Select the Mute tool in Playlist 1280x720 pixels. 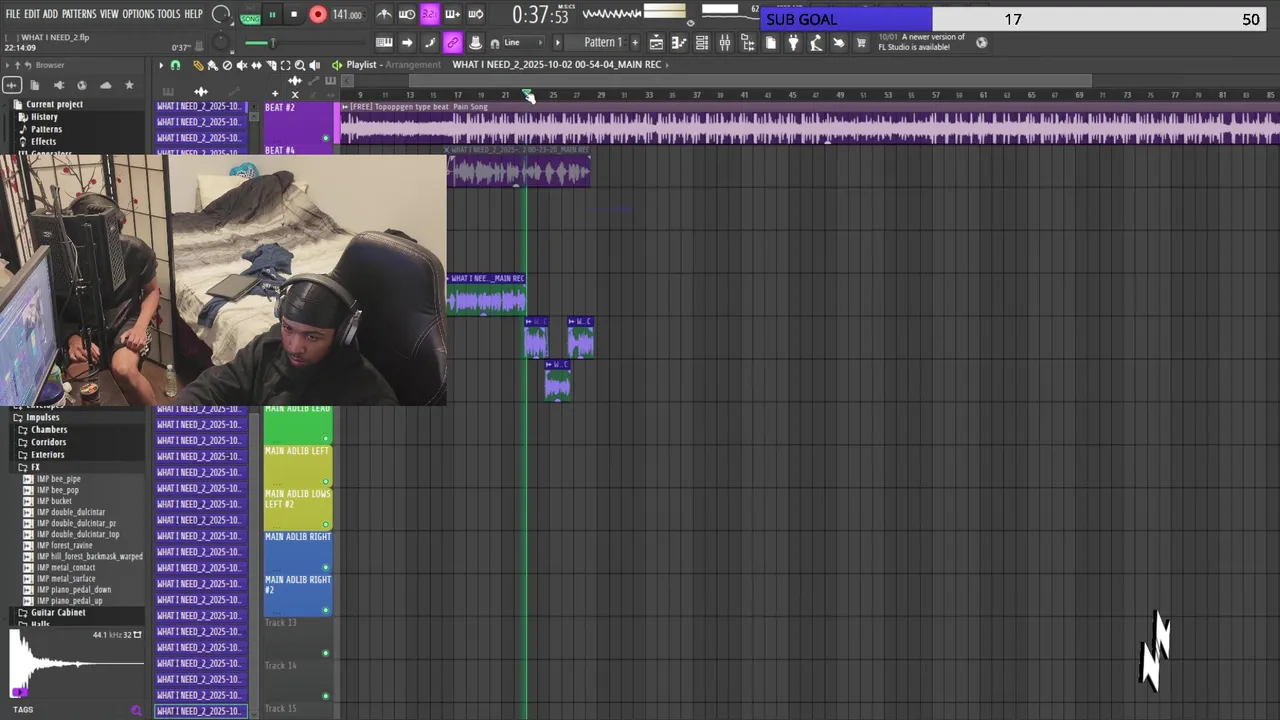241,65
